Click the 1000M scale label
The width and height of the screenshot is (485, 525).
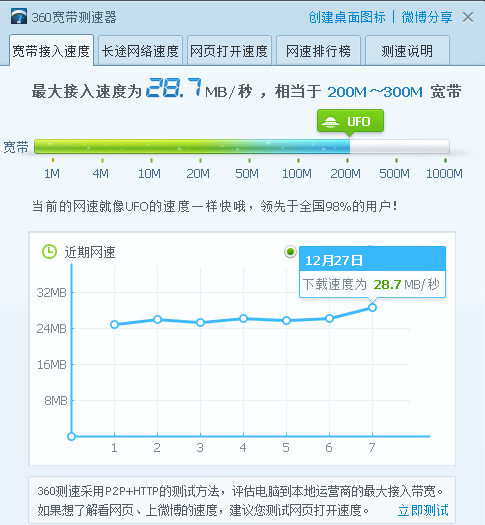(444, 173)
